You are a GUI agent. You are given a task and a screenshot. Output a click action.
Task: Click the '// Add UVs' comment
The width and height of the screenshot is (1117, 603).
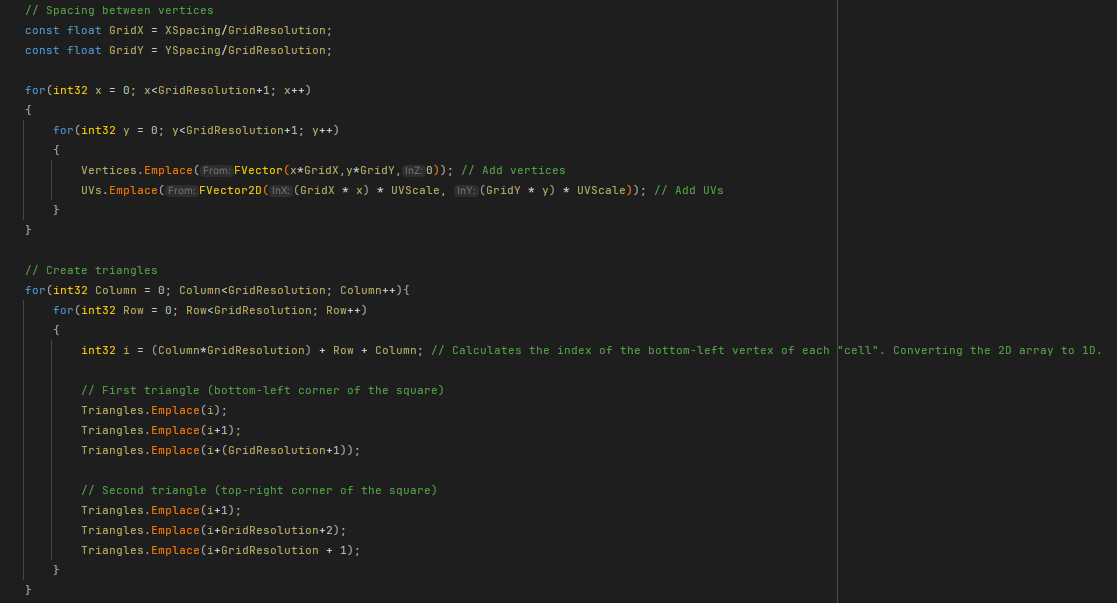pyautogui.click(x=688, y=190)
